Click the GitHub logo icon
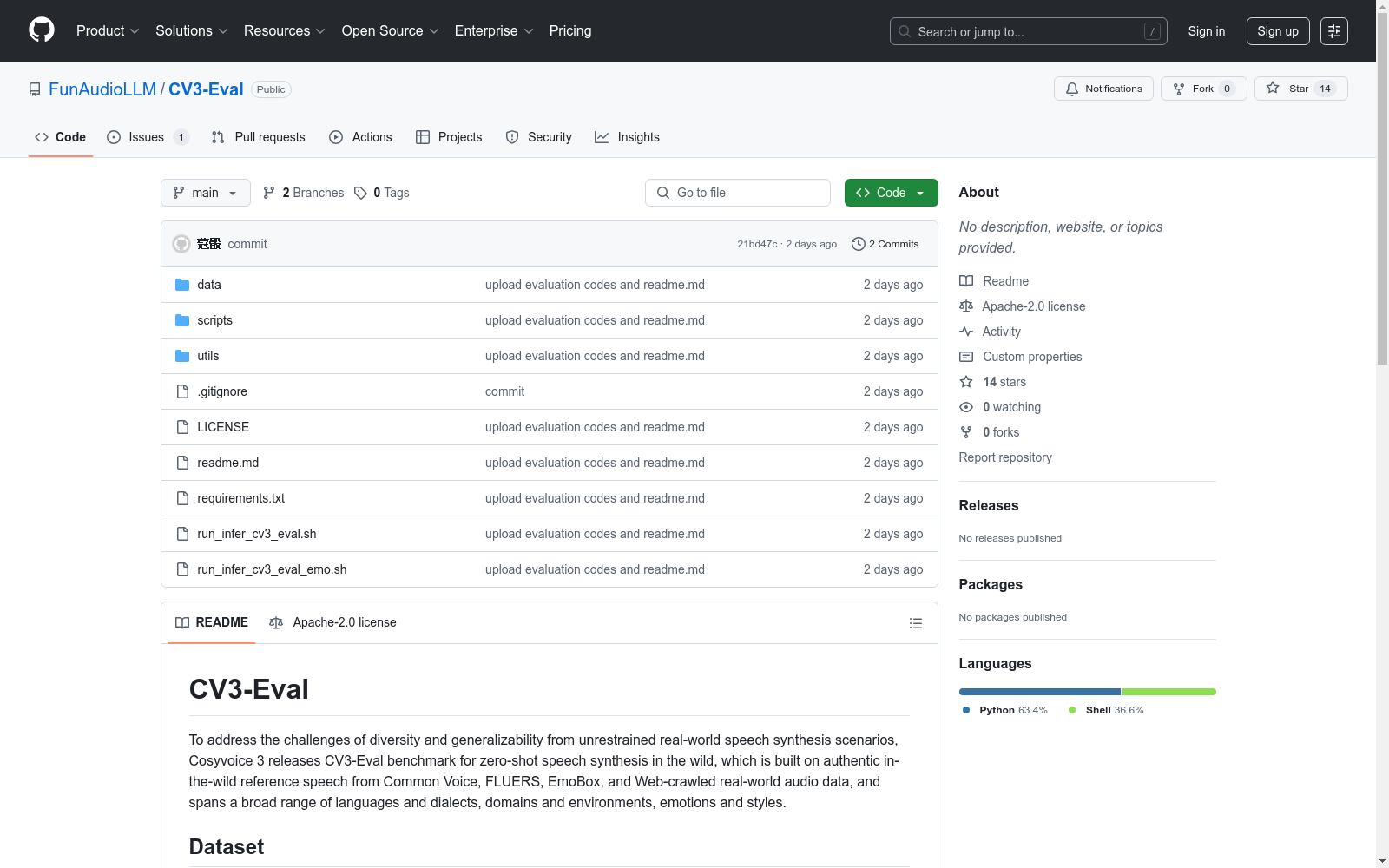 point(42,30)
